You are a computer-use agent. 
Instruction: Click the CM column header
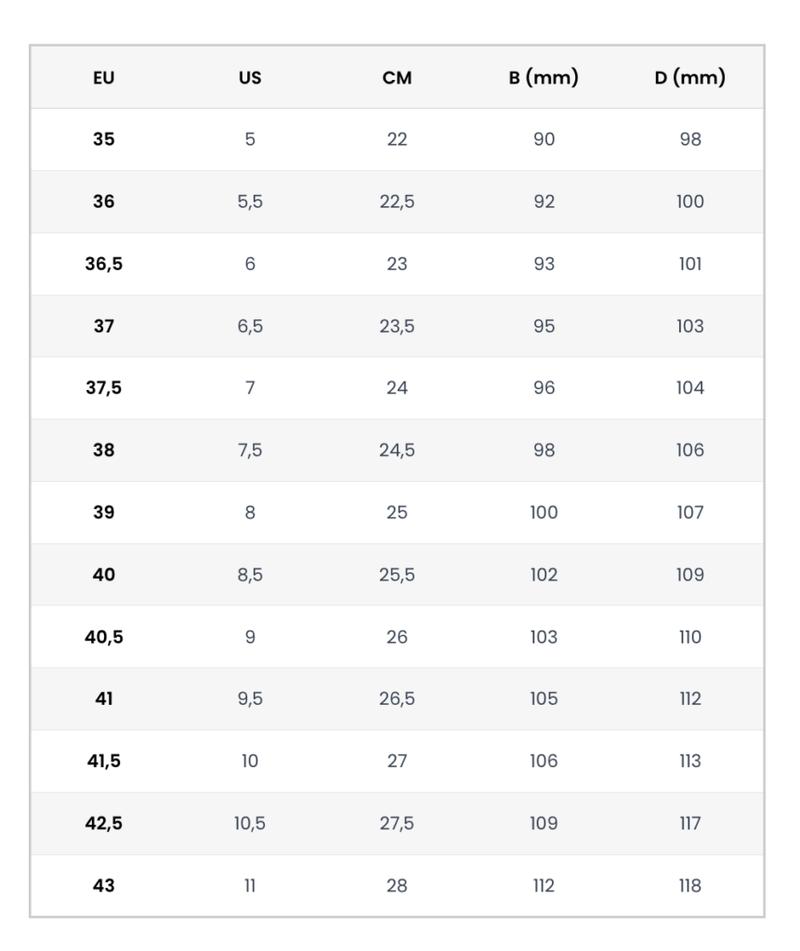coord(397,78)
